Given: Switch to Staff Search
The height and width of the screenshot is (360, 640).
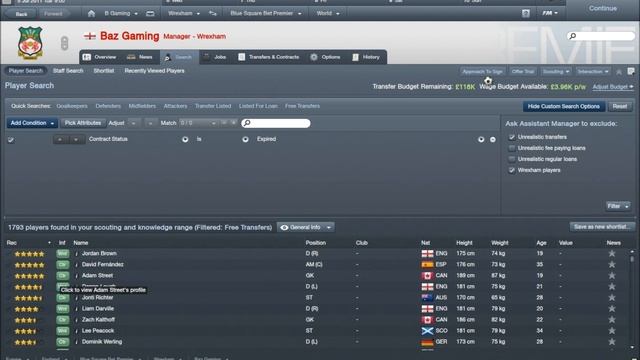Looking at the screenshot, I should [x=68, y=71].
